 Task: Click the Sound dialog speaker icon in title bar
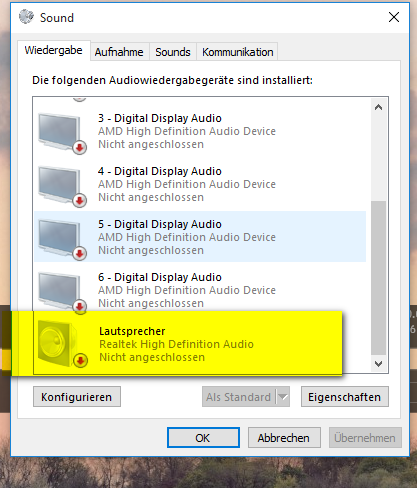tap(26, 17)
